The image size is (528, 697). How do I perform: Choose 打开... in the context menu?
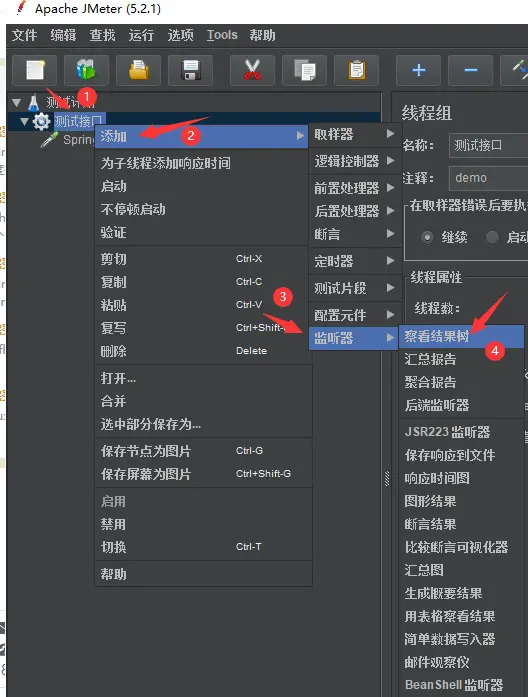point(204,379)
